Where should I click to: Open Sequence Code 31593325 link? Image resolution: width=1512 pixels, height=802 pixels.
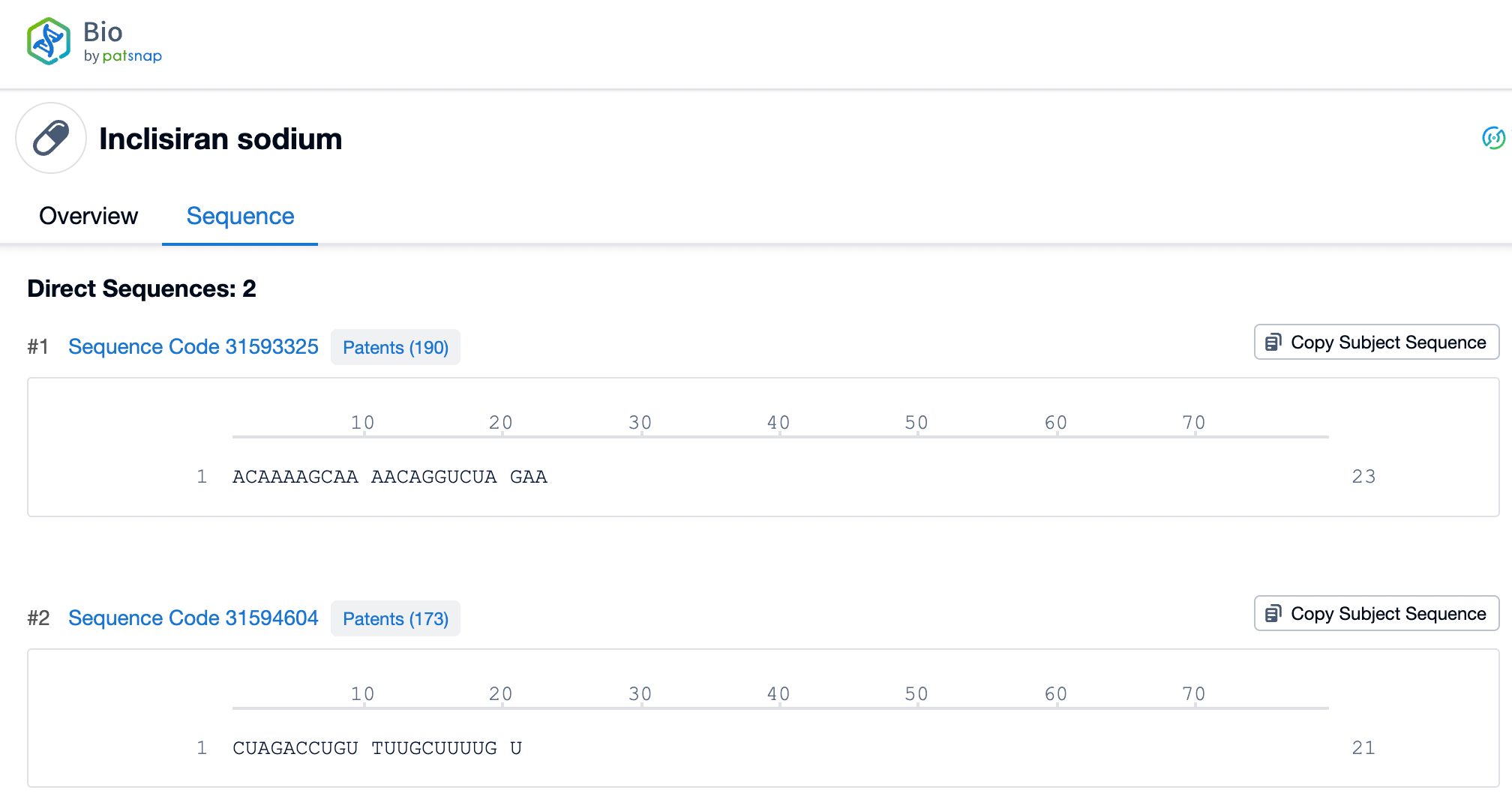click(x=193, y=346)
